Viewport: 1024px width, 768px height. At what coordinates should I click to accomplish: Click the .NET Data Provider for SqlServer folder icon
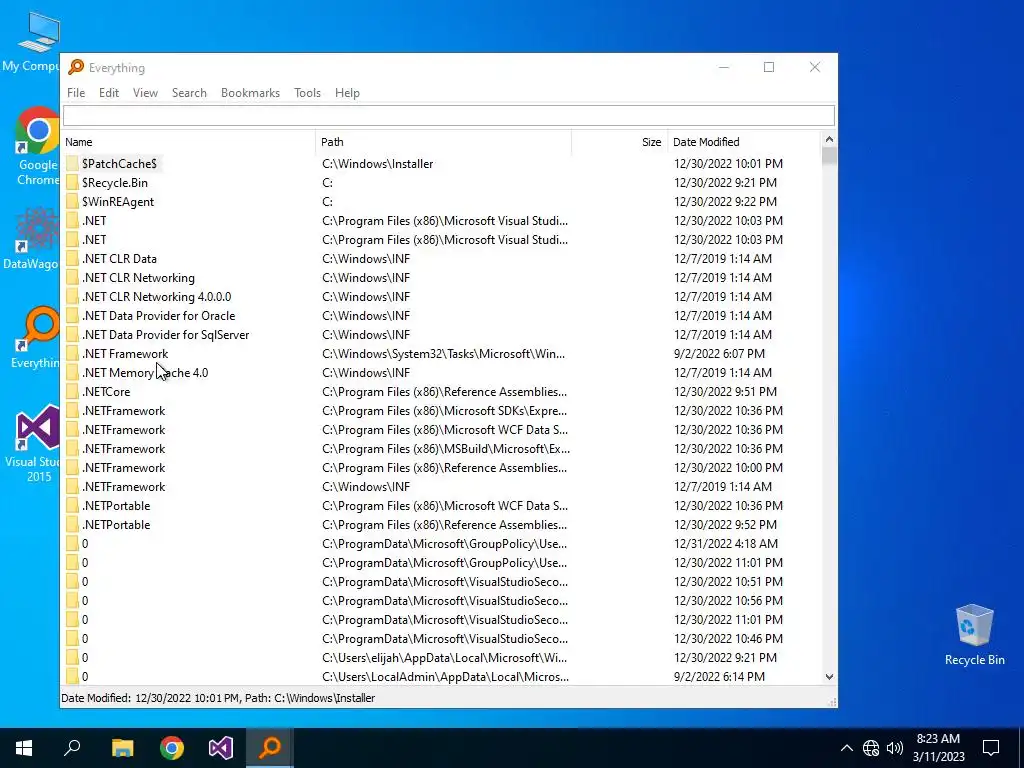(x=72, y=334)
